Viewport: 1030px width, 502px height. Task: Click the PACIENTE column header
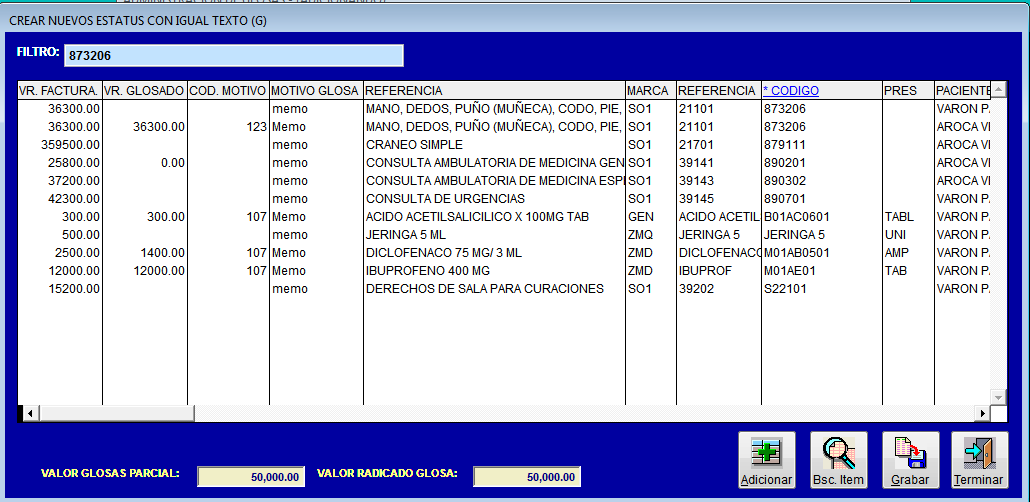pyautogui.click(x=962, y=91)
